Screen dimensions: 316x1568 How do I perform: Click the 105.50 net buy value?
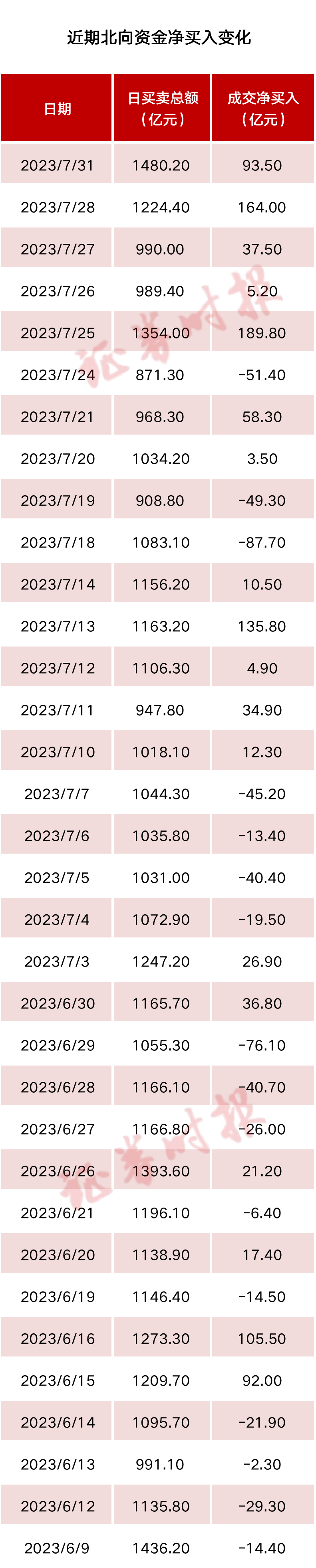[262, 1339]
